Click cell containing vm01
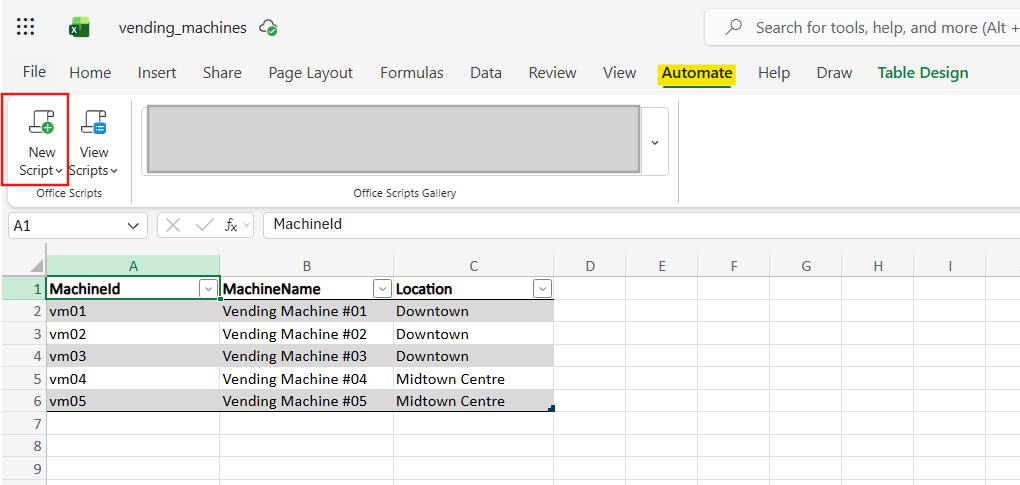The image size is (1020, 485). point(133,311)
